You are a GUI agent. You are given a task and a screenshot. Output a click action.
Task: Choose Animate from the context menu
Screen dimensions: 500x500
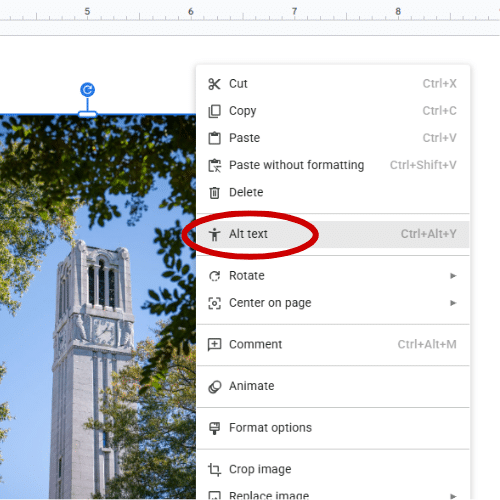333,386
